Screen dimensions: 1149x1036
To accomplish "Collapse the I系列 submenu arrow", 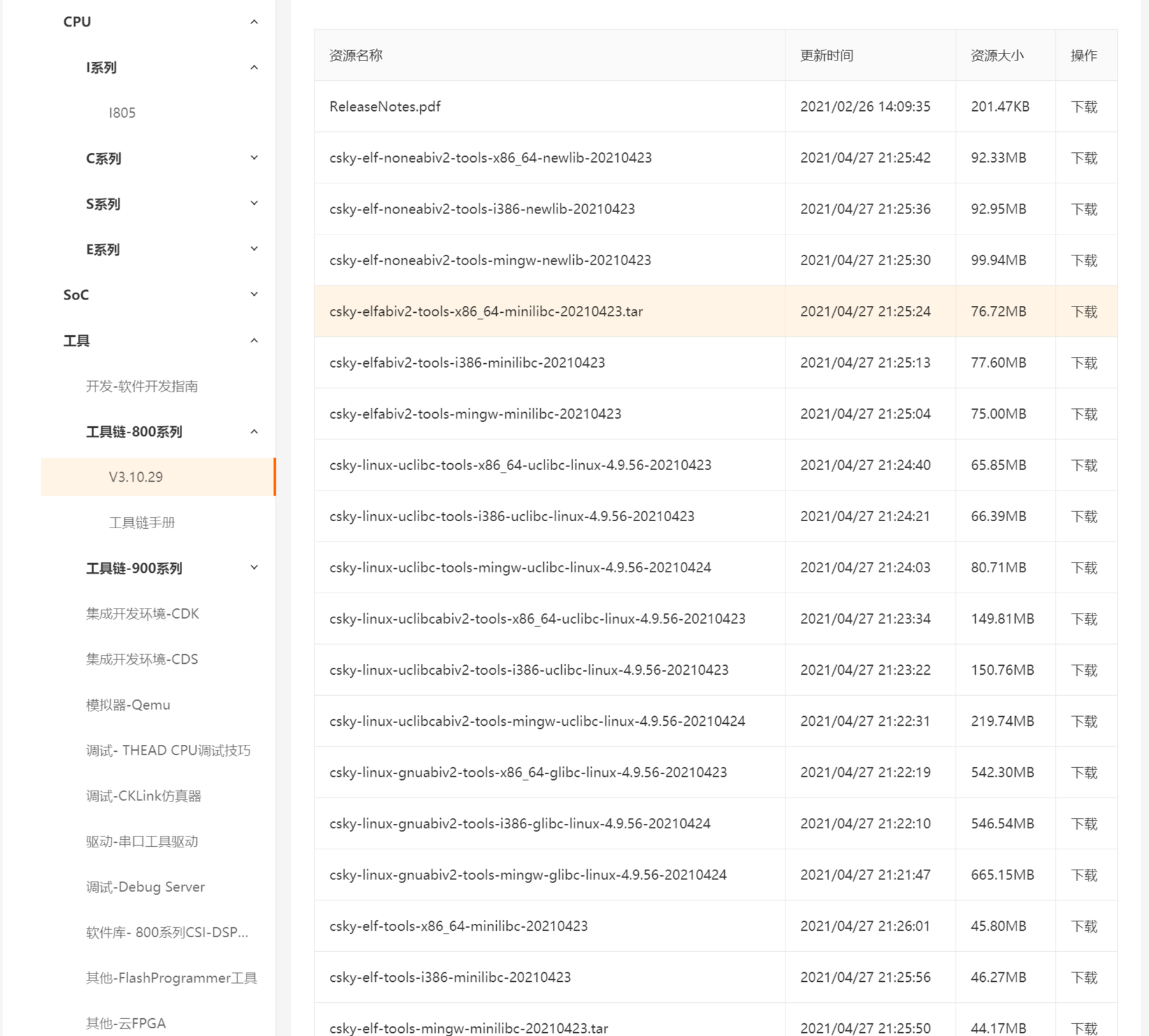I will point(253,68).
